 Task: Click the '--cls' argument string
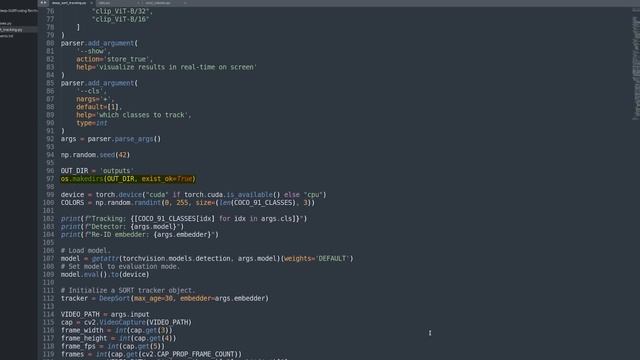[91, 91]
